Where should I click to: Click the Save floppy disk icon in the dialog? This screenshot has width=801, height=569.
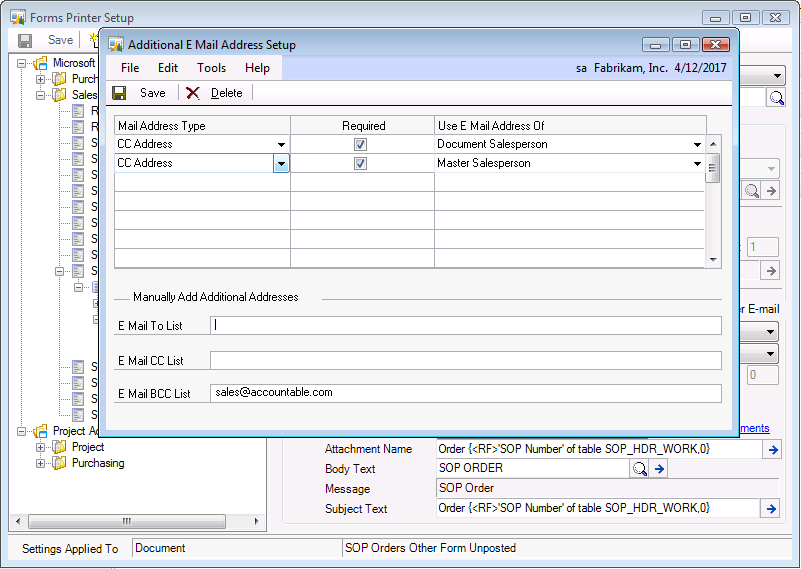click(x=119, y=93)
